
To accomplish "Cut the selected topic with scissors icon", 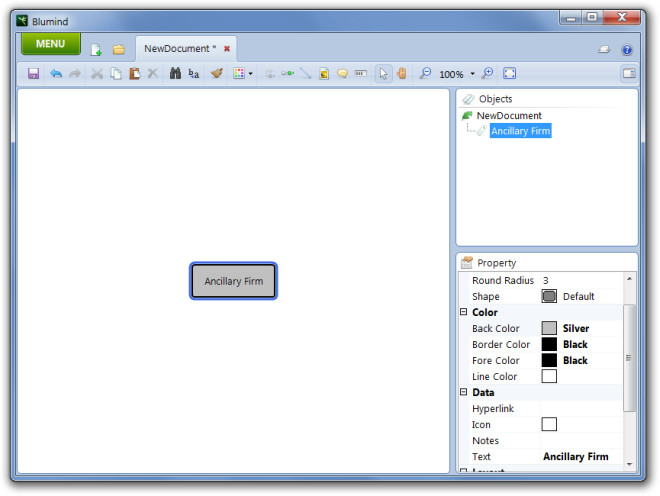I will point(97,74).
